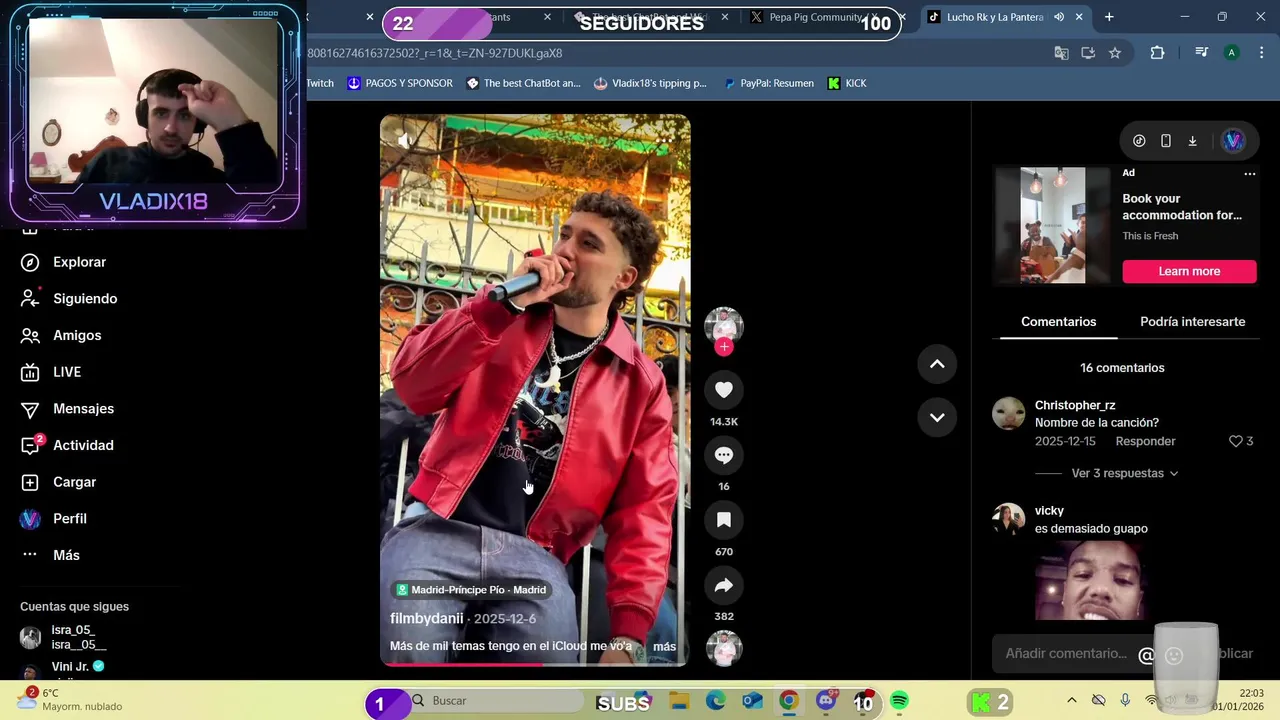Click the taskbar Buscar search box
This screenshot has width=1280, height=720.
click(496, 701)
